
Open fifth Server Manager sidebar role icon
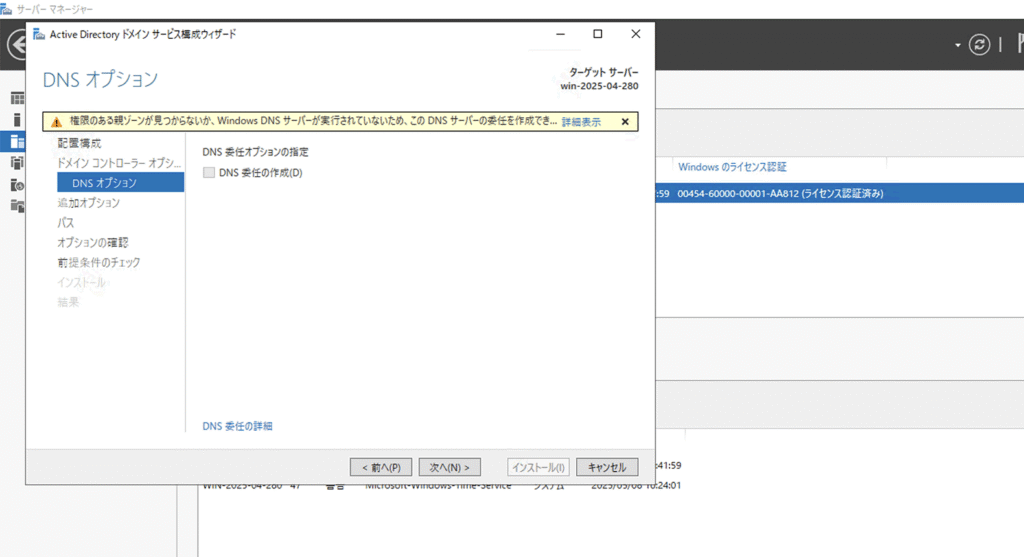click(x=18, y=185)
